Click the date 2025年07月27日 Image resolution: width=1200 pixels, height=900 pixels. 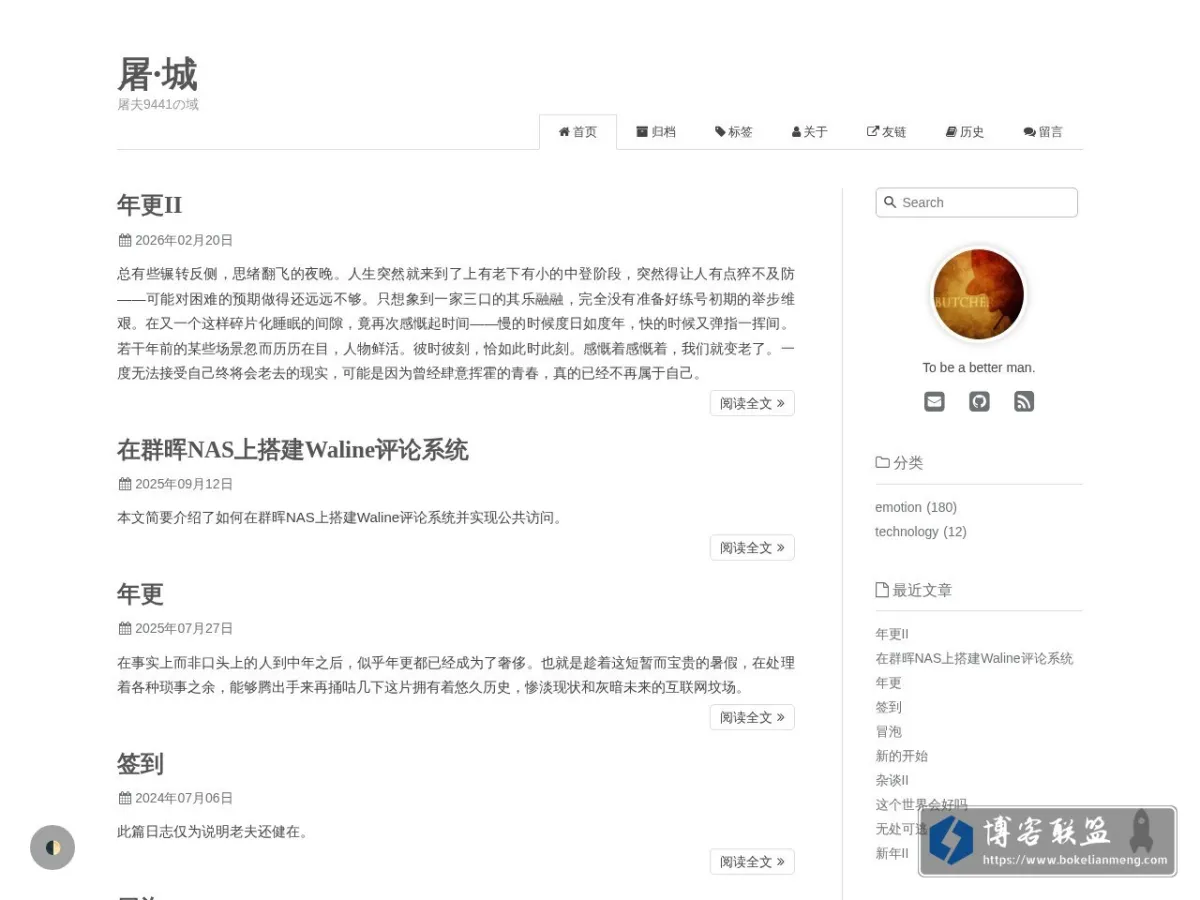pos(184,629)
